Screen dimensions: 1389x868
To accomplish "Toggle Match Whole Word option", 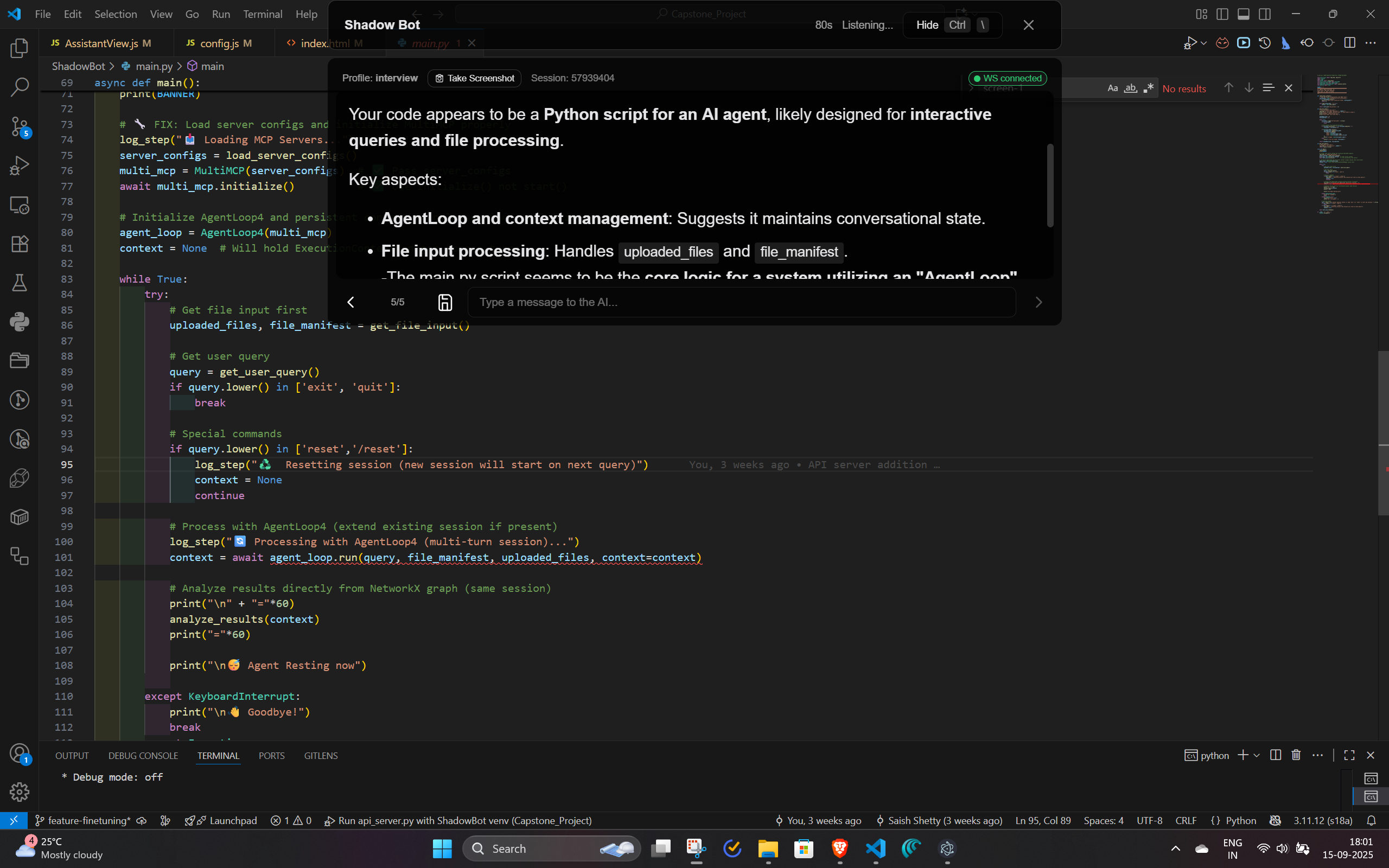I will [1130, 88].
